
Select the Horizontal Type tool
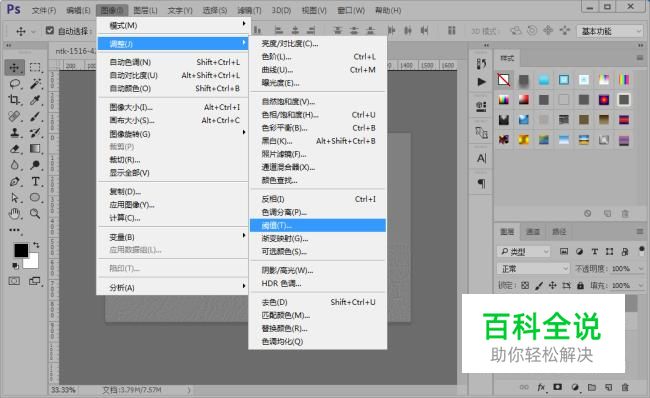(35, 181)
